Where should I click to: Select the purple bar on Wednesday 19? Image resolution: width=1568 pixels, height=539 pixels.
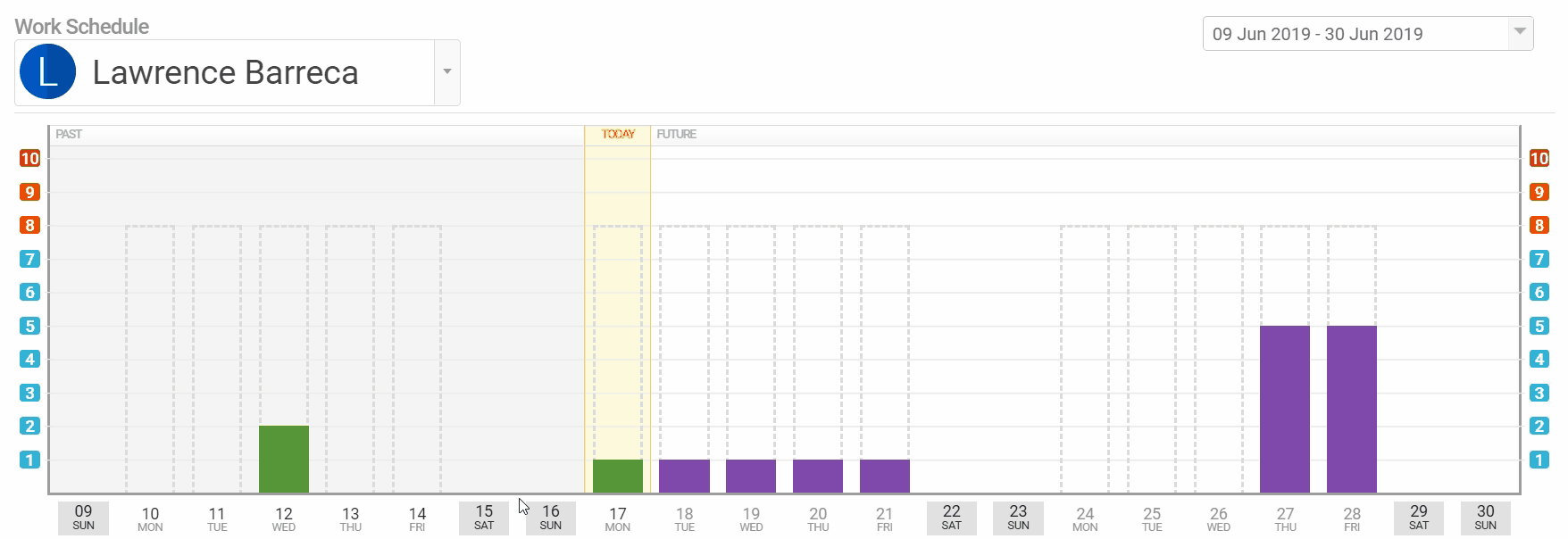[751, 476]
